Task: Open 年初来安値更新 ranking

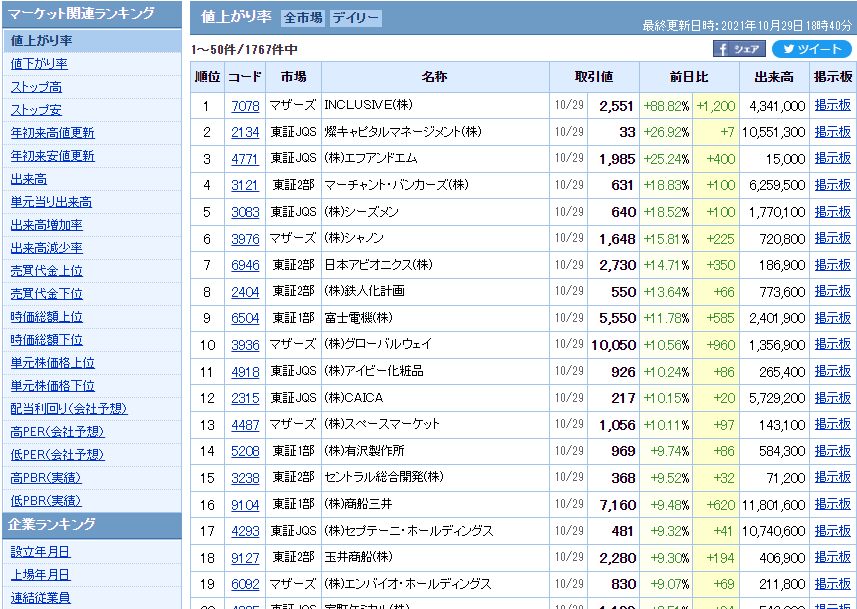Action: (52, 156)
